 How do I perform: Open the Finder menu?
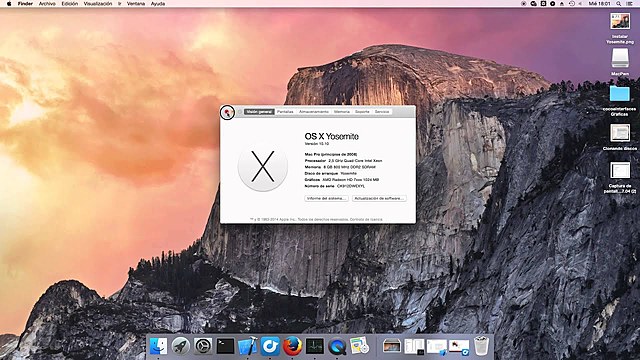[x=25, y=4]
